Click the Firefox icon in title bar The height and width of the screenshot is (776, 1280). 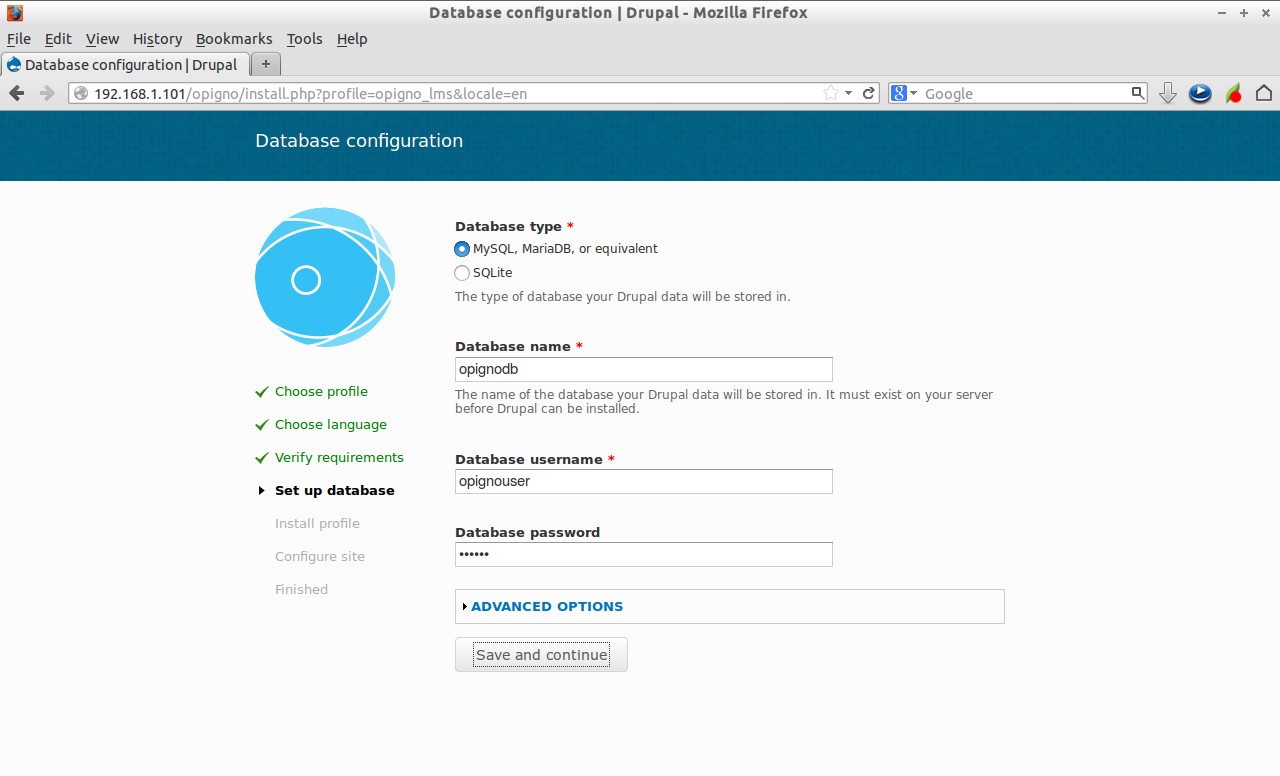coord(15,13)
